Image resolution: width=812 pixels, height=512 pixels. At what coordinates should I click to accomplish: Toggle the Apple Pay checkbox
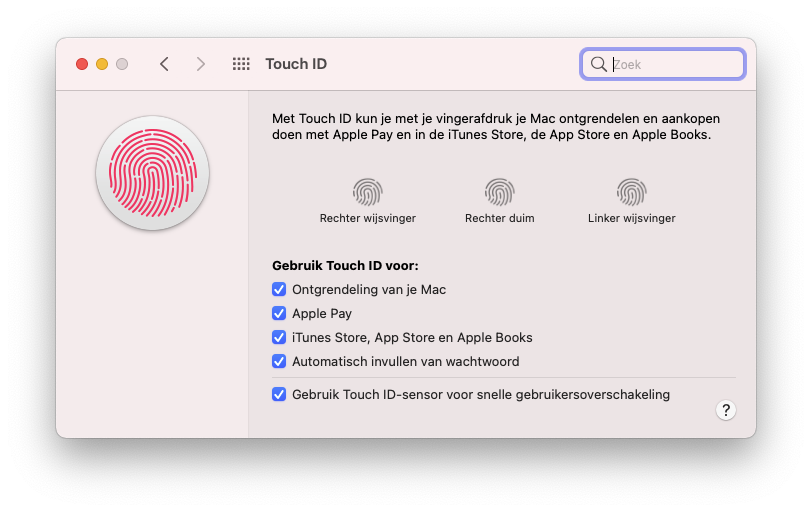pyautogui.click(x=279, y=313)
